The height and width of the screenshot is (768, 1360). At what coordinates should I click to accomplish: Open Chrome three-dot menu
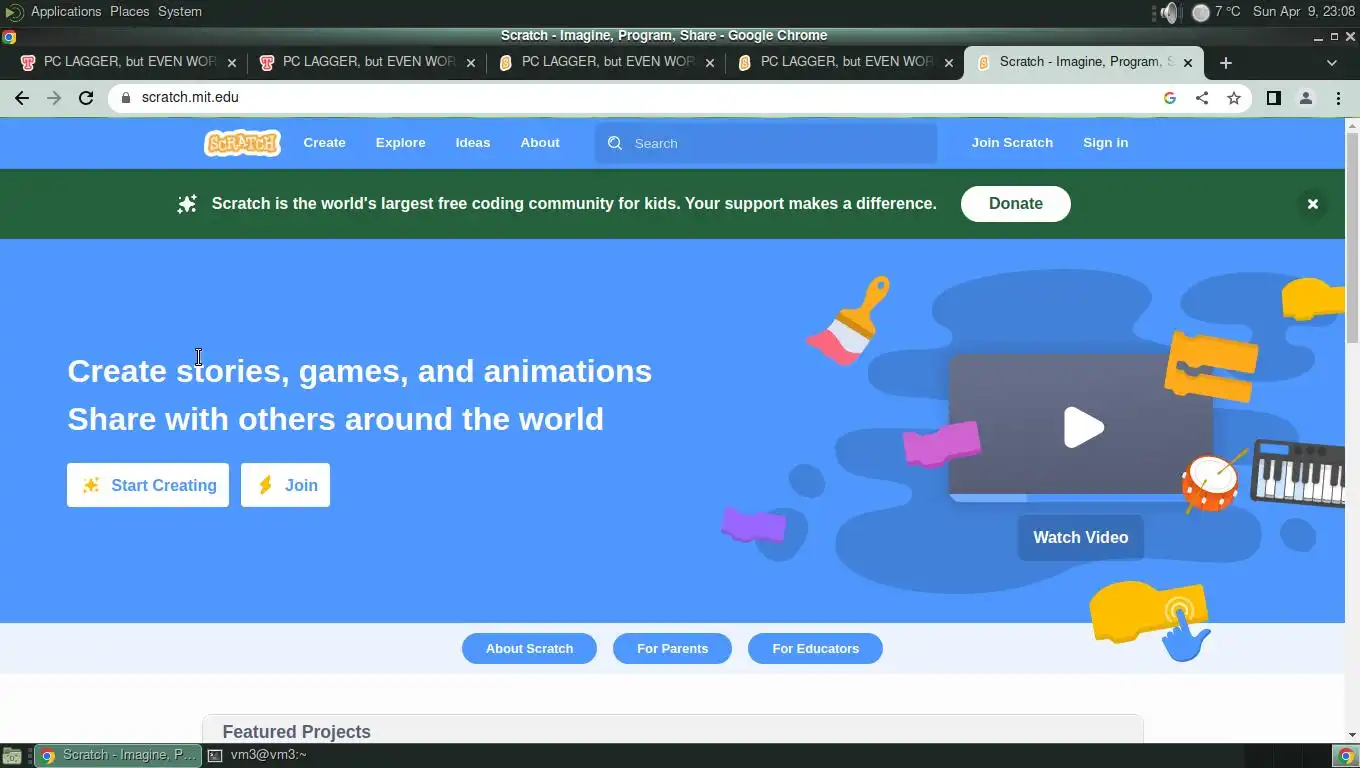pos(1338,98)
